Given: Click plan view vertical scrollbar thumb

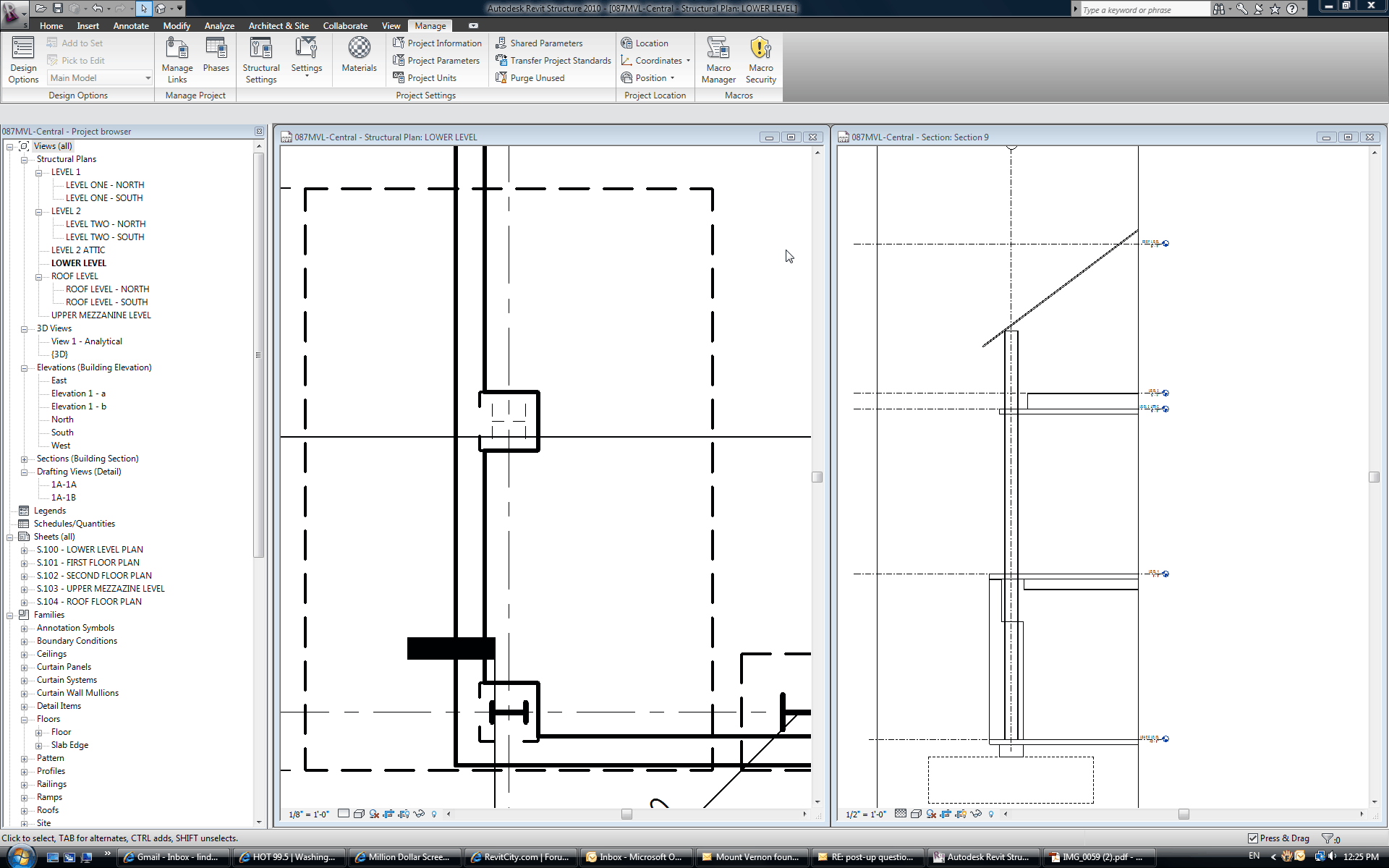Looking at the screenshot, I should (x=817, y=477).
